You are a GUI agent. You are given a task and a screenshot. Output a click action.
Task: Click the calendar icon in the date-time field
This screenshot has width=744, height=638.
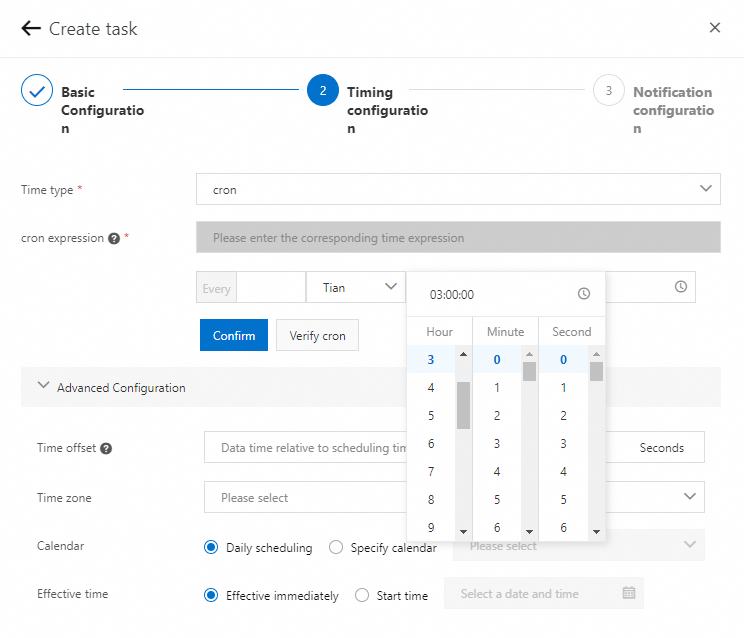point(629,592)
